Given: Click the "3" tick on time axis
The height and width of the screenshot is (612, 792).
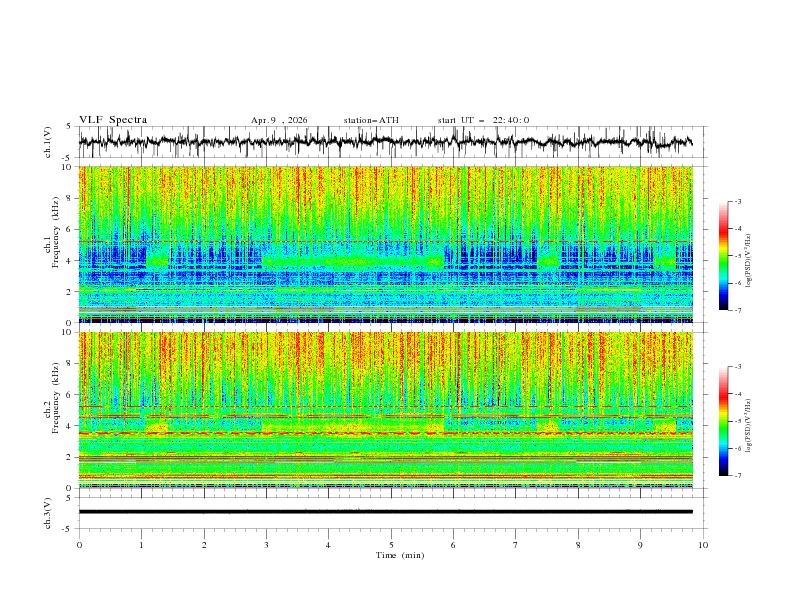Looking at the screenshot, I should tap(266, 545).
